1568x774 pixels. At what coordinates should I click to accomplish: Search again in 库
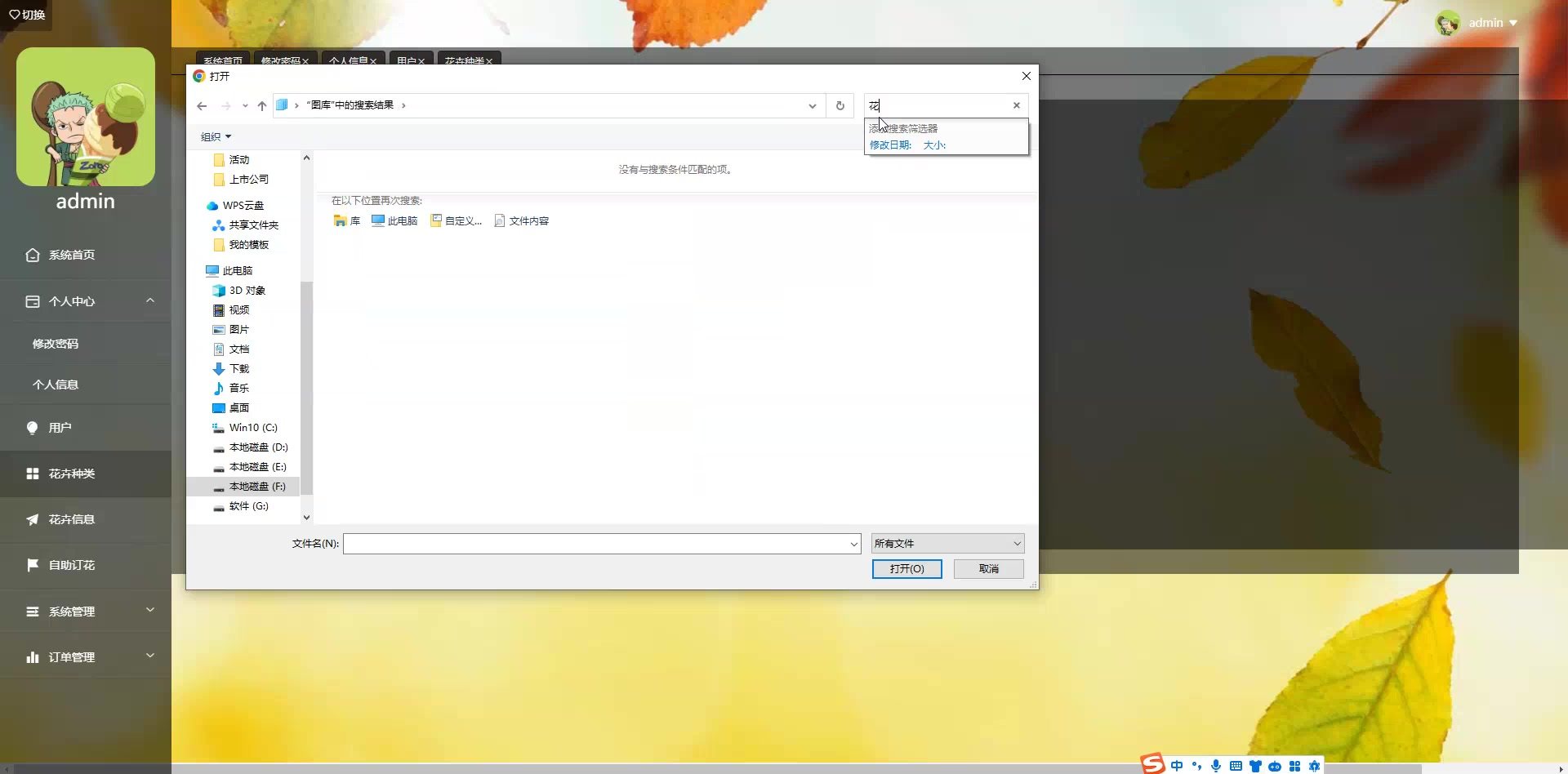pyautogui.click(x=347, y=221)
